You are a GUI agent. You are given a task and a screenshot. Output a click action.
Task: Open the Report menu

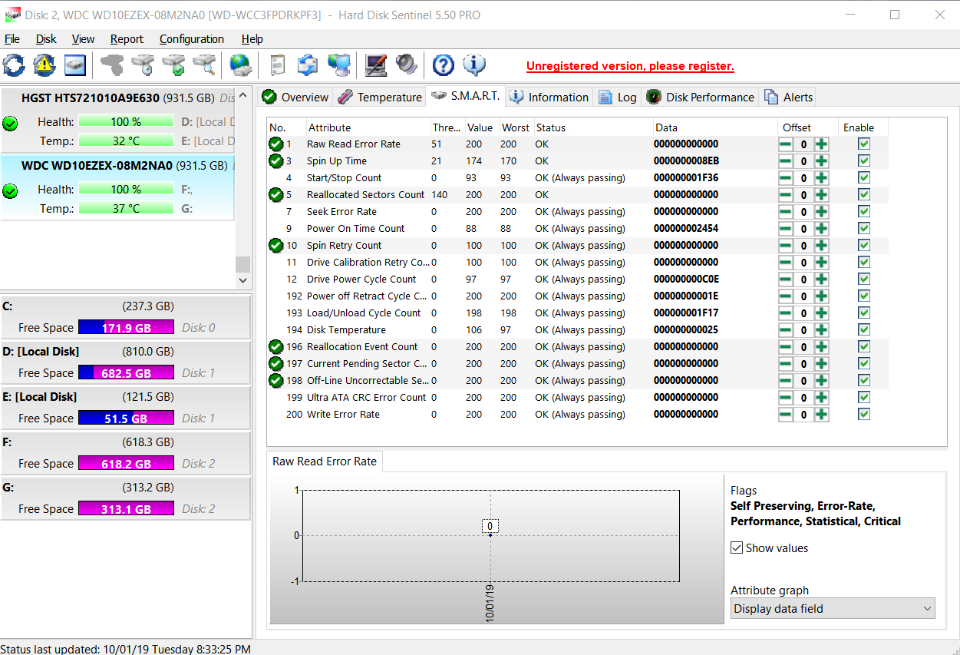pyautogui.click(x=127, y=39)
